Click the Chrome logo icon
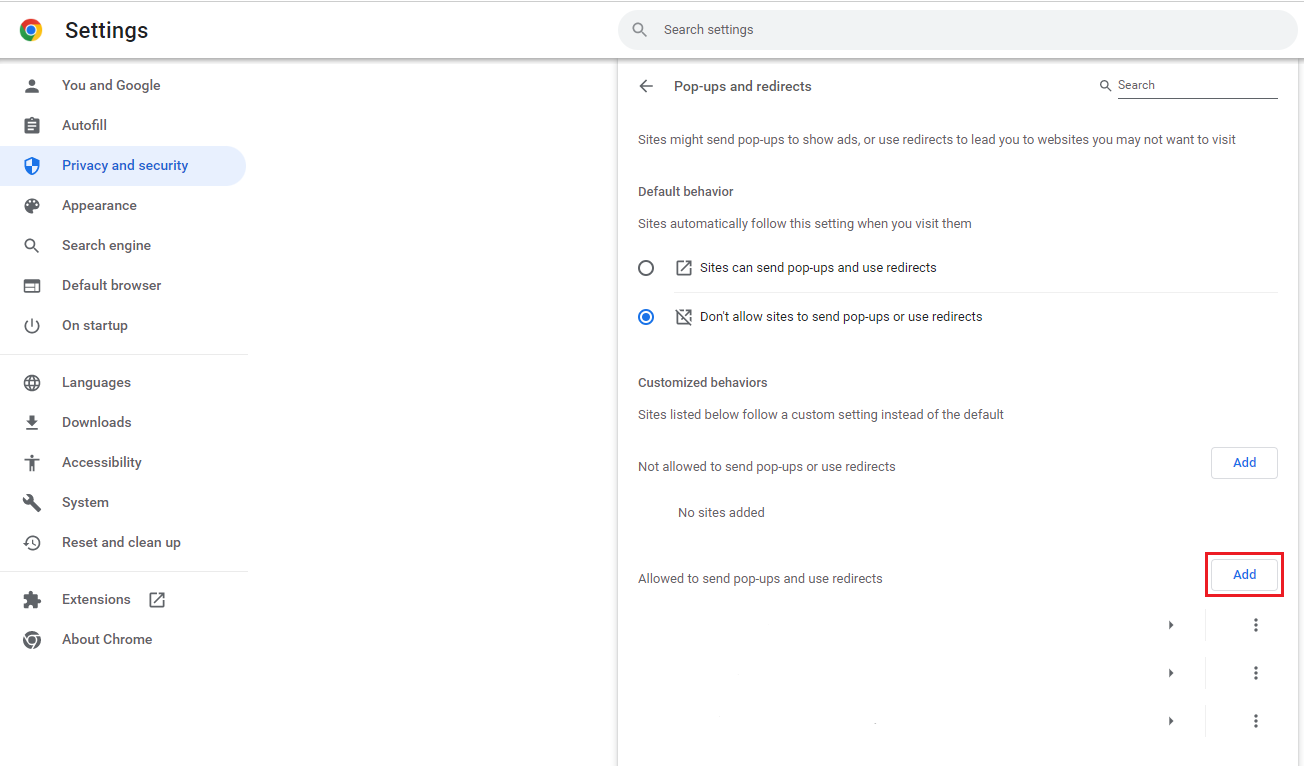Viewport: 1304px width, 766px height. pyautogui.click(x=31, y=30)
